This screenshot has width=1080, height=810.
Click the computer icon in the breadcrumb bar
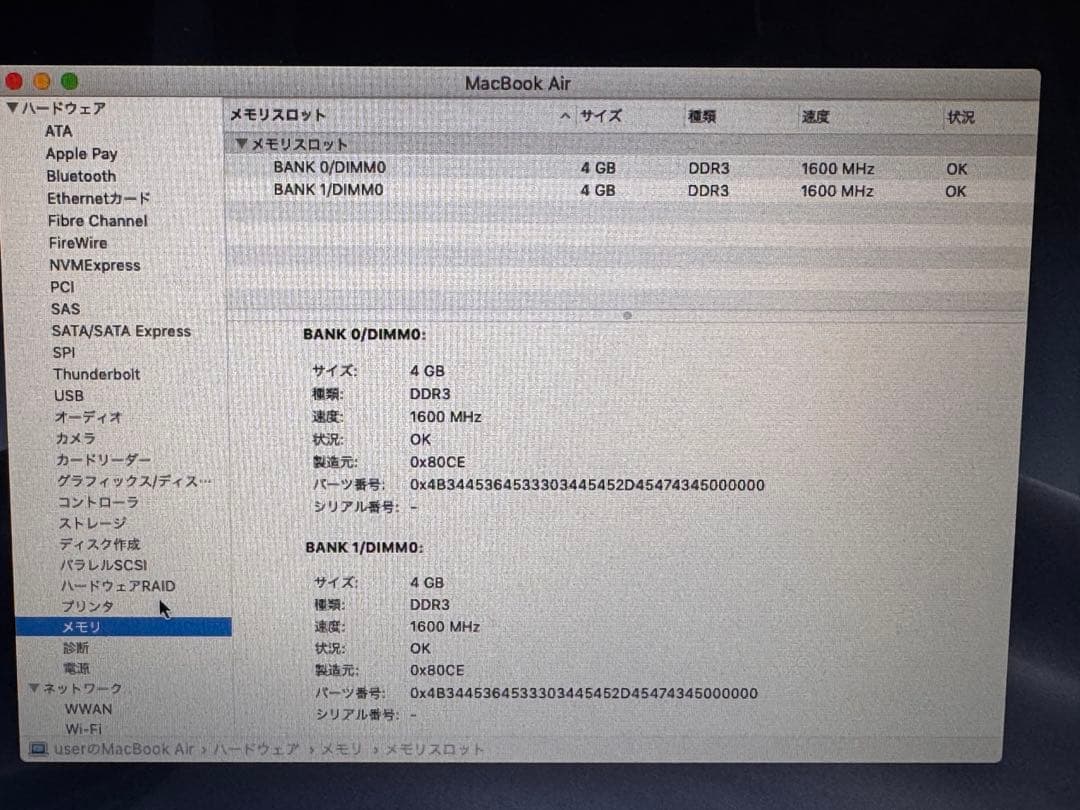(37, 748)
